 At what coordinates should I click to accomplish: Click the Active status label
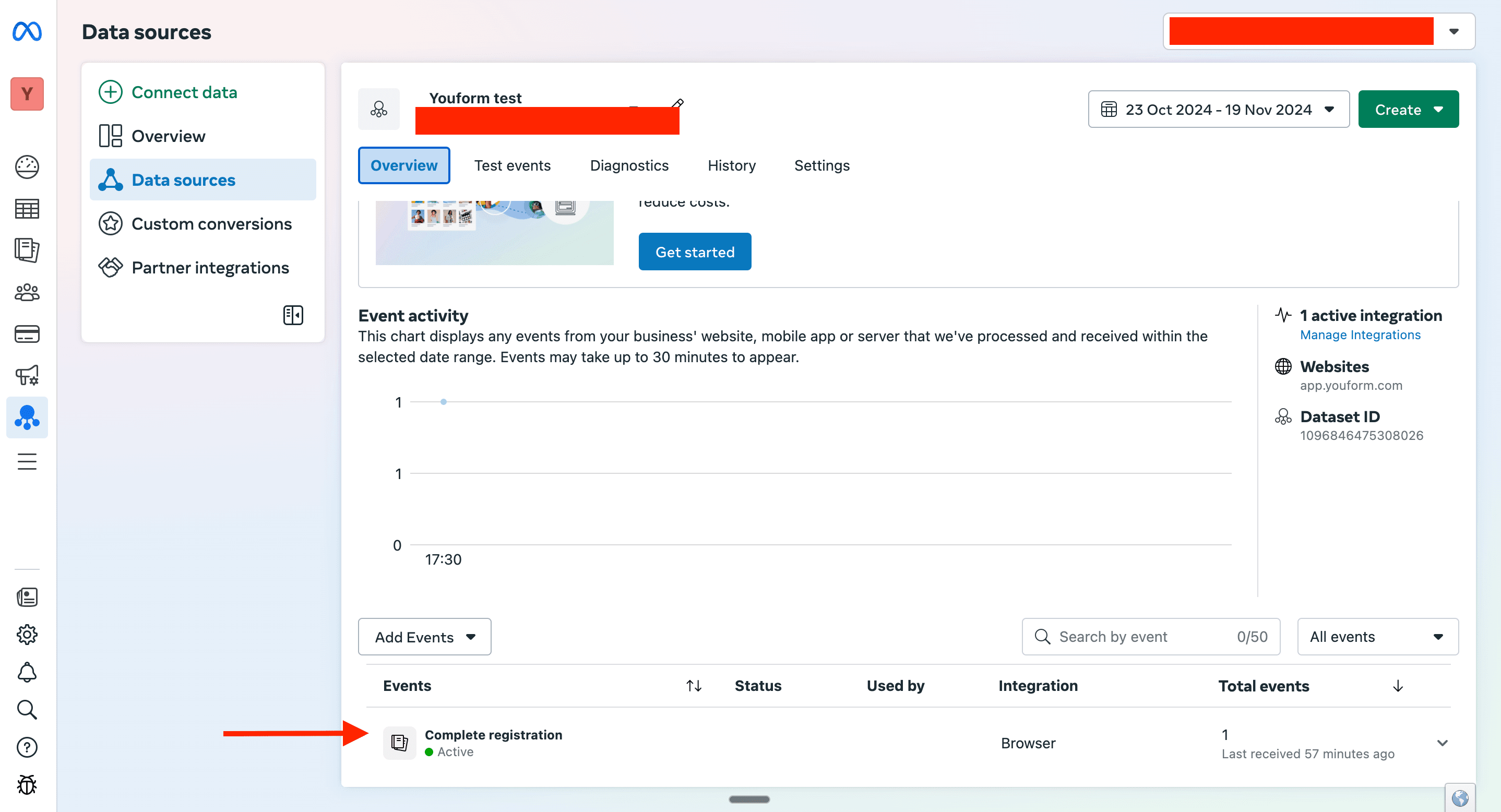455,752
